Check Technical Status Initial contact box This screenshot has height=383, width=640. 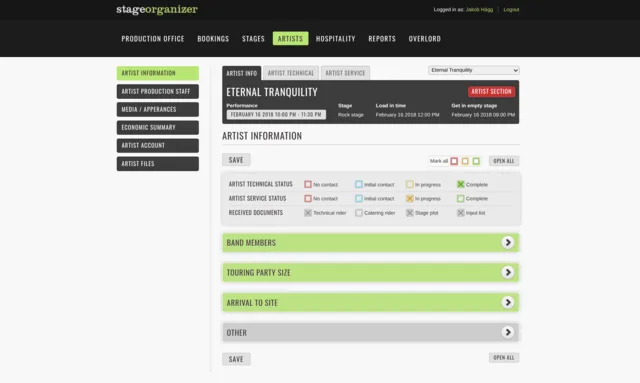[x=358, y=185]
